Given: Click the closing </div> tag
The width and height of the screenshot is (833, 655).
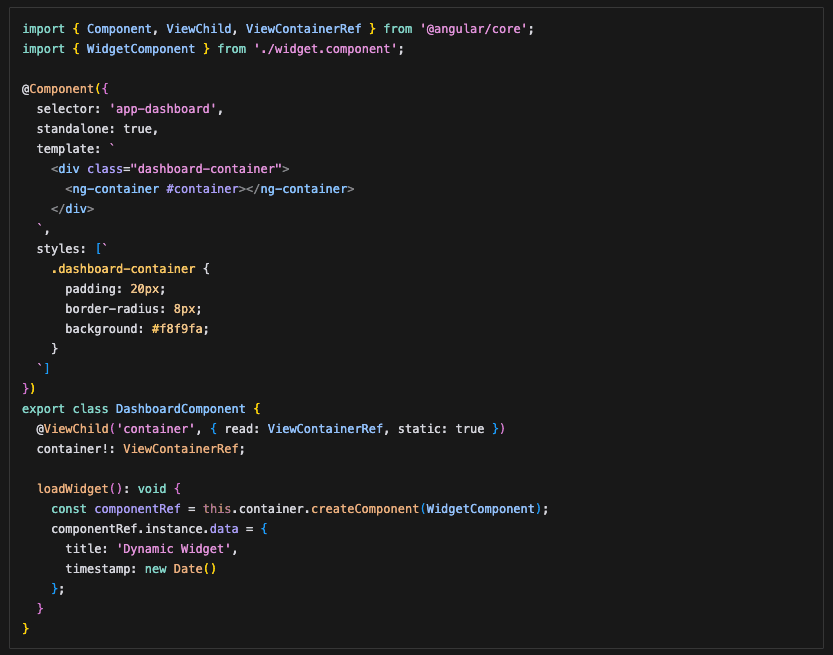Looking at the screenshot, I should pyautogui.click(x=72, y=209).
